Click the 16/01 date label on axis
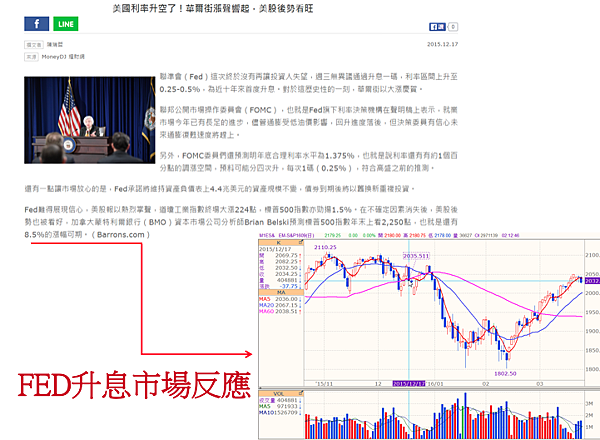Image resolution: width=600 pixels, height=440 pixels. (x=435, y=383)
